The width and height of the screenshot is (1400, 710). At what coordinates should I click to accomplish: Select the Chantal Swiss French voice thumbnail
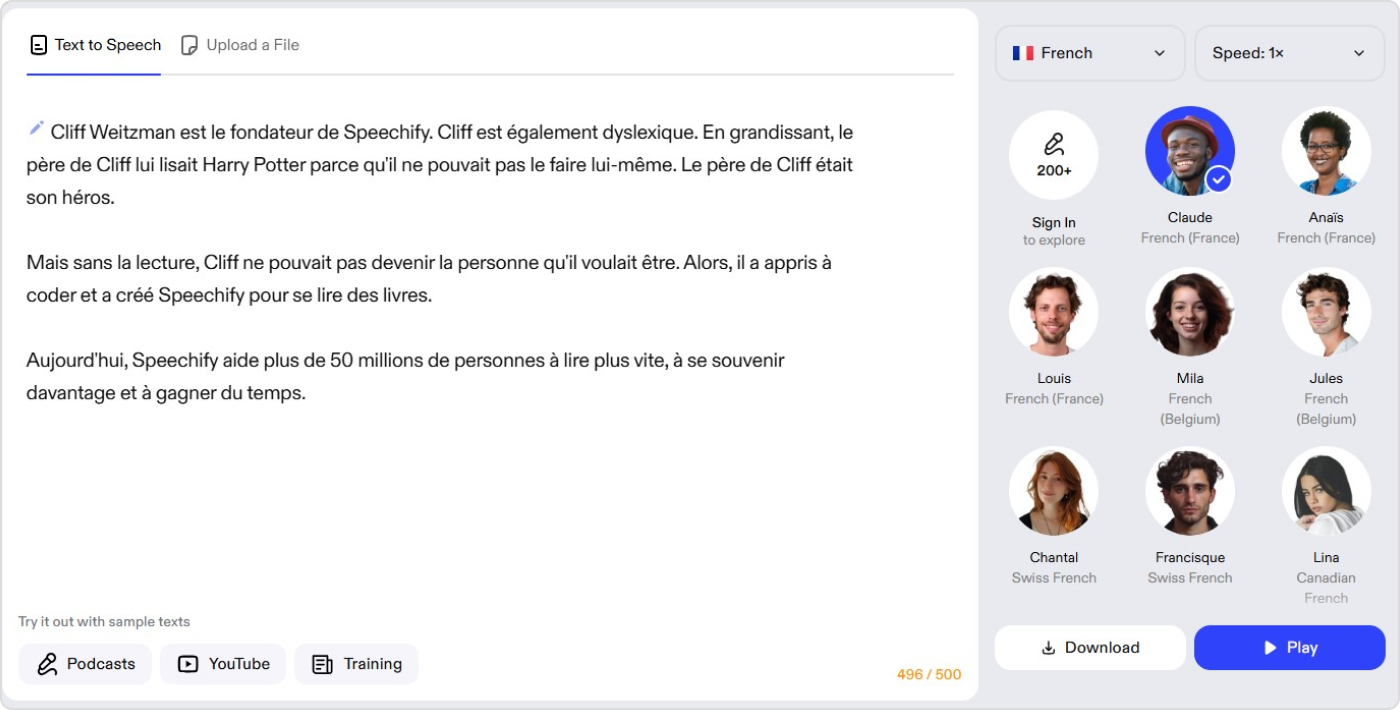1053,491
